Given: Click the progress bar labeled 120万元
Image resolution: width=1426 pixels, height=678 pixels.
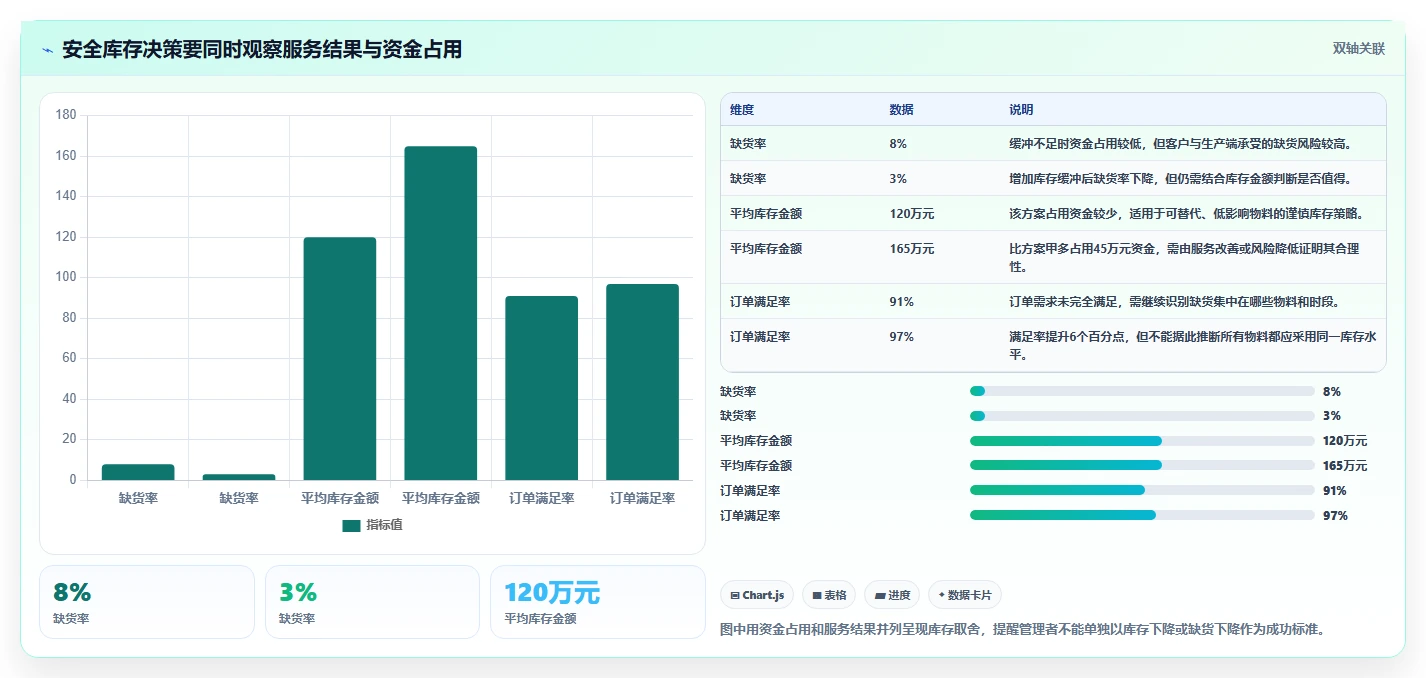Looking at the screenshot, I should coord(1142,441).
